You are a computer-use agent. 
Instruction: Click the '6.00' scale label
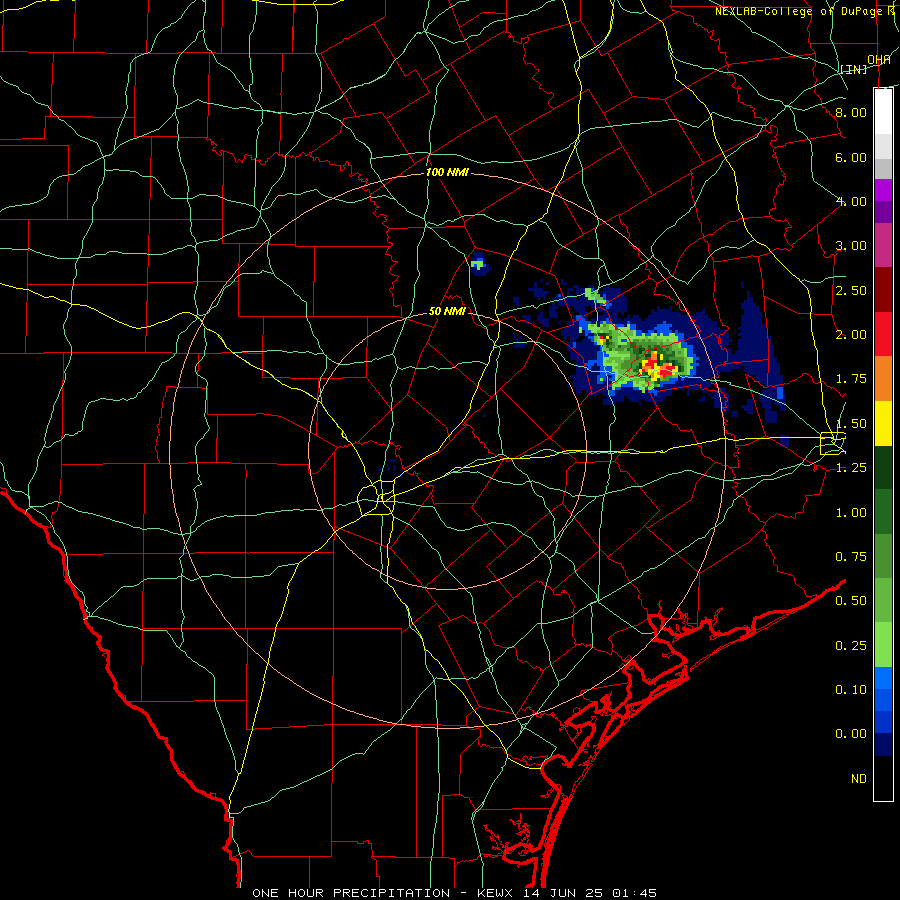851,157
